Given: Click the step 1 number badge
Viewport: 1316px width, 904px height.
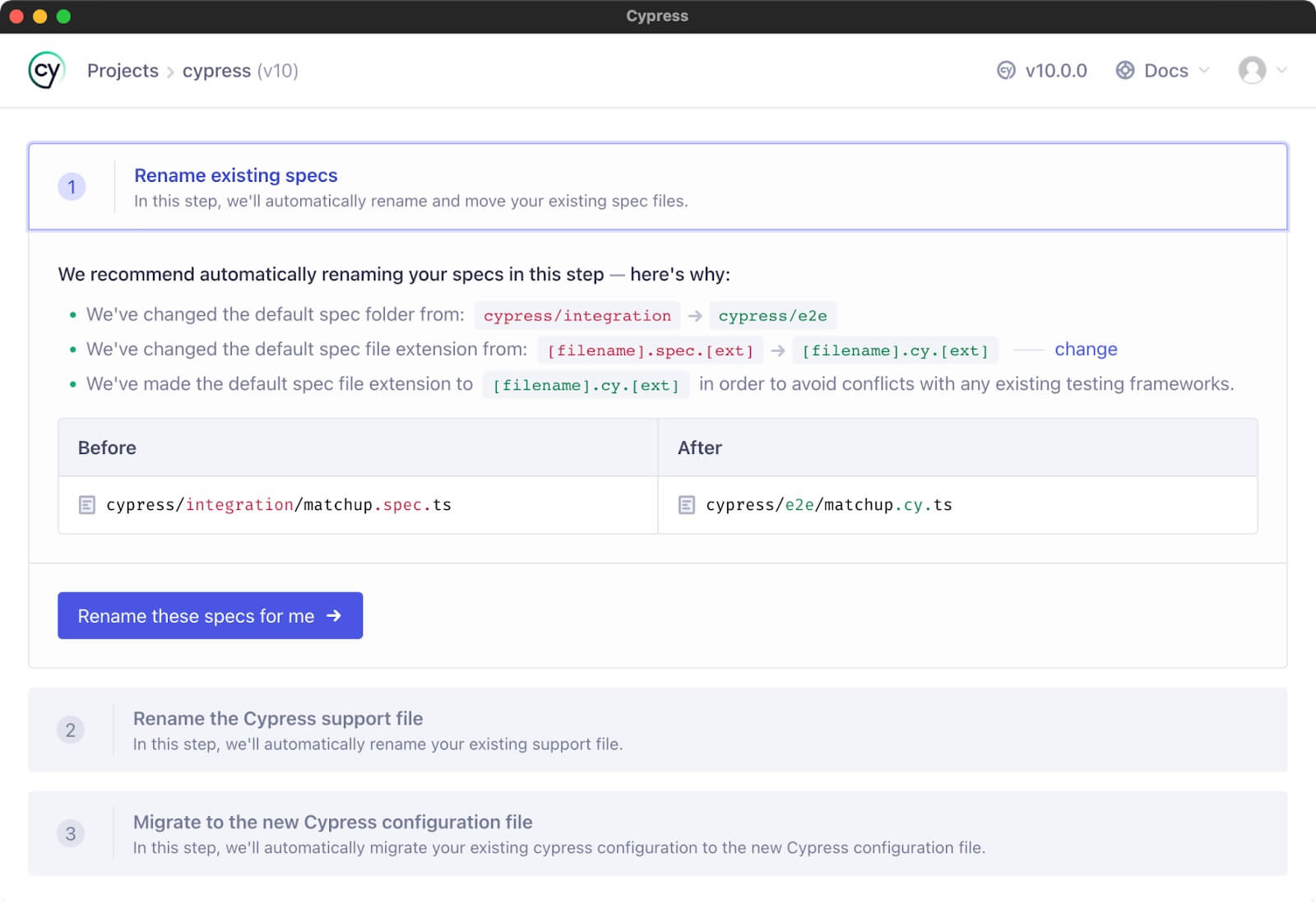Looking at the screenshot, I should click(72, 187).
